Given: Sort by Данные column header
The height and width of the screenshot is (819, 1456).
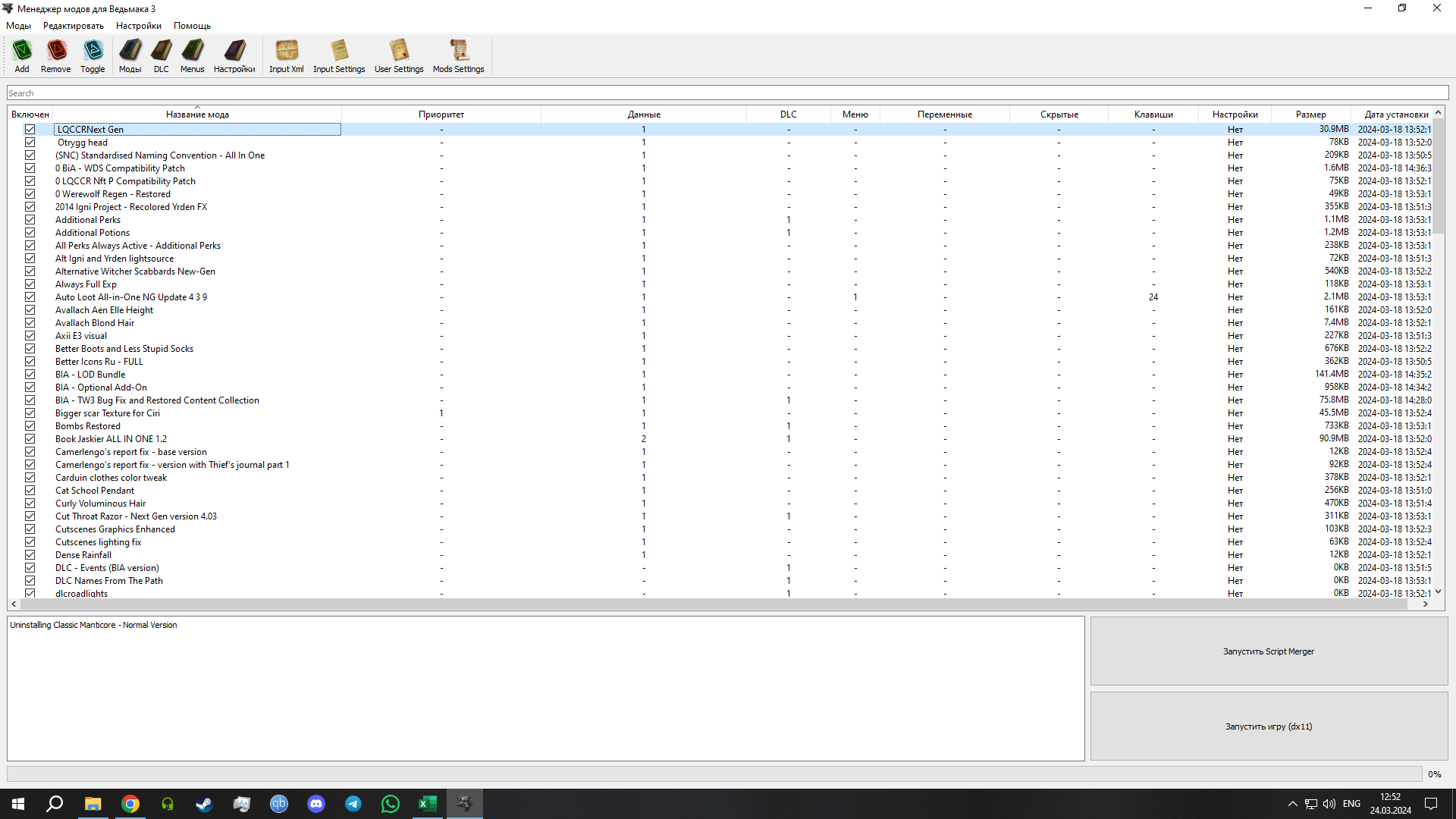Looking at the screenshot, I should tap(644, 115).
